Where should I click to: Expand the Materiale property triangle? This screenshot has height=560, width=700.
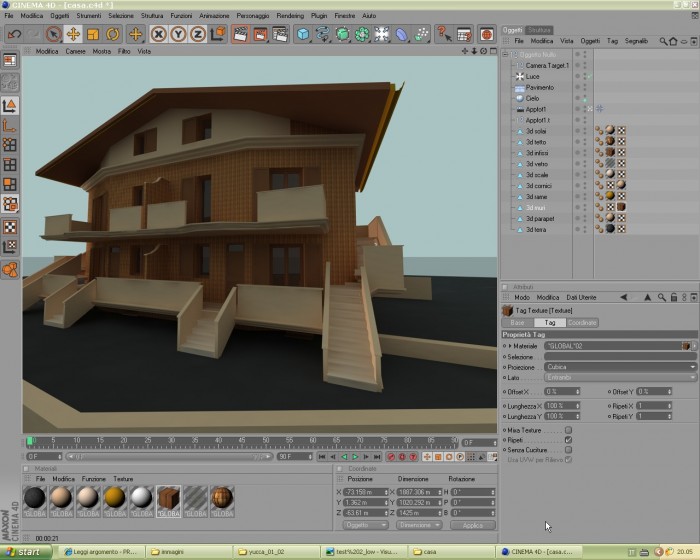pos(510,346)
